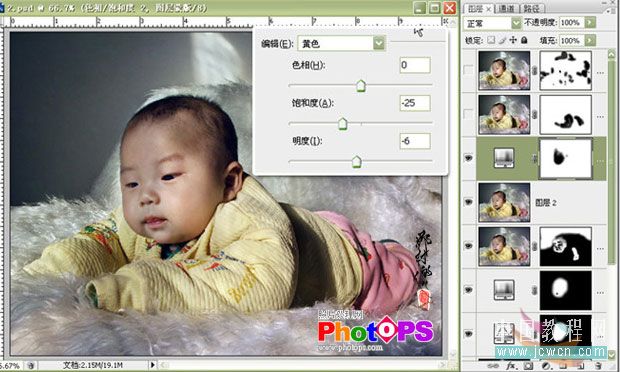
Task: Click the link layers icon in the panel footer
Action: [493, 366]
